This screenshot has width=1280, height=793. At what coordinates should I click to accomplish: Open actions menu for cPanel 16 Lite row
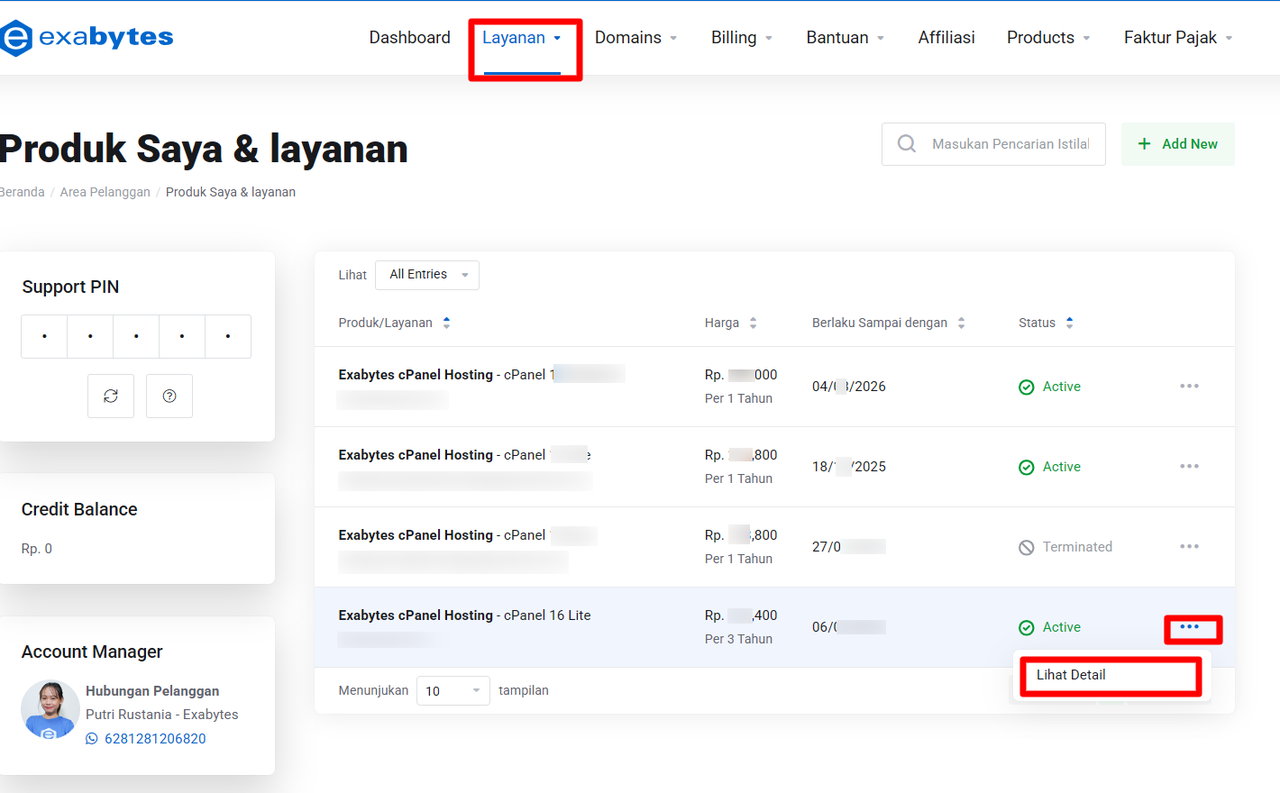coord(1189,627)
